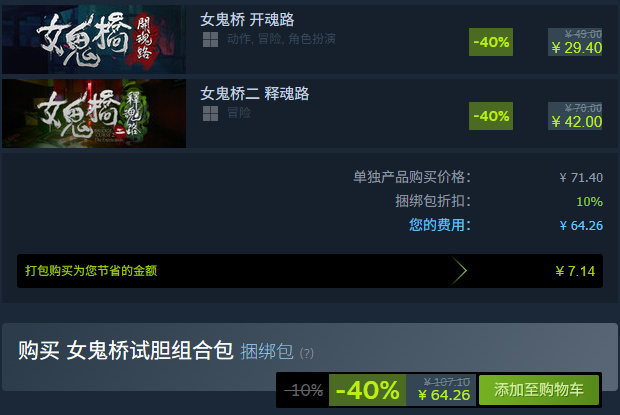Click the green arrow in savings bar
Image resolution: width=620 pixels, height=415 pixels.
(459, 271)
